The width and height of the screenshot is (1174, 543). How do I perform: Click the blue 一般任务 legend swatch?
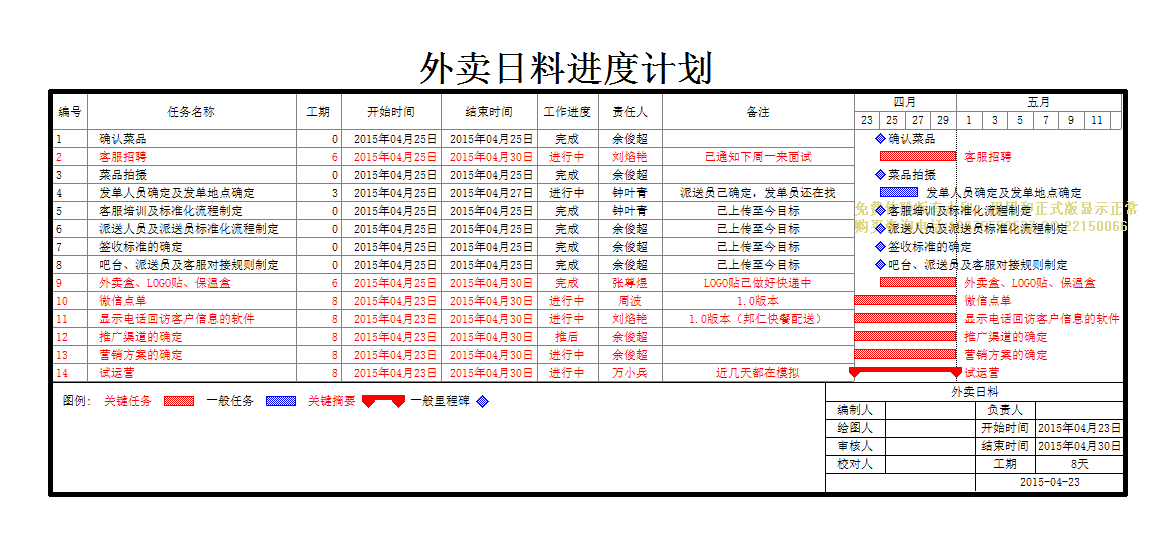click(x=281, y=401)
